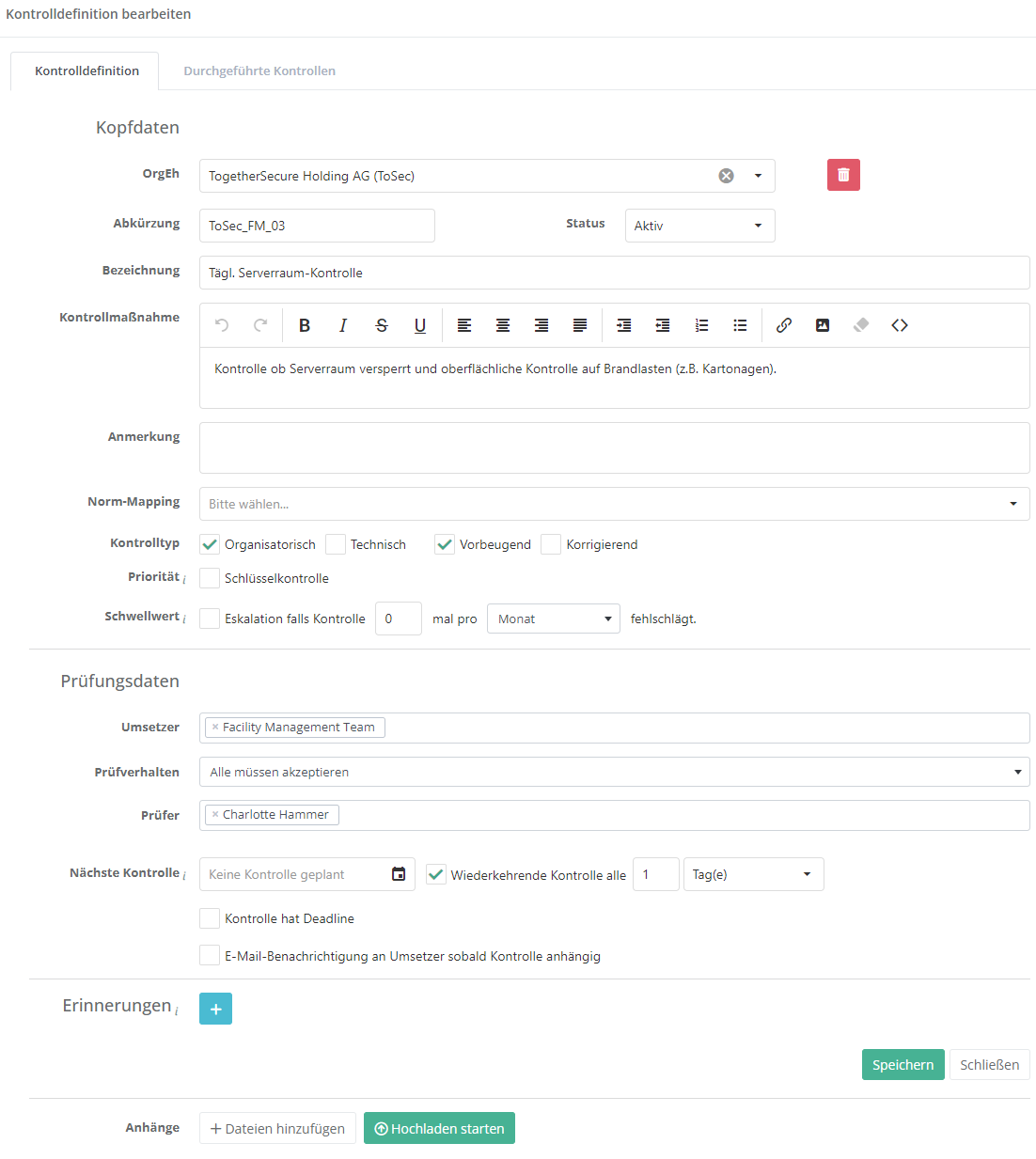The width and height of the screenshot is (1036, 1159).
Task: Switch to Durchgeführte Kontrollen tab
Action: (259, 70)
